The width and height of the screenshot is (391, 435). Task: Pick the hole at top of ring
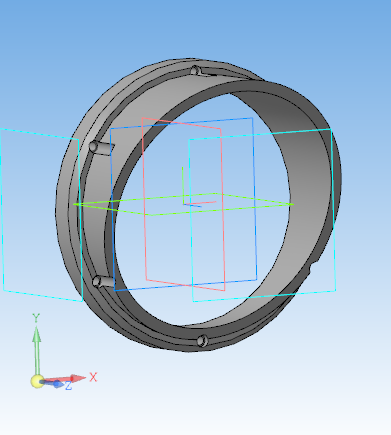[196, 71]
